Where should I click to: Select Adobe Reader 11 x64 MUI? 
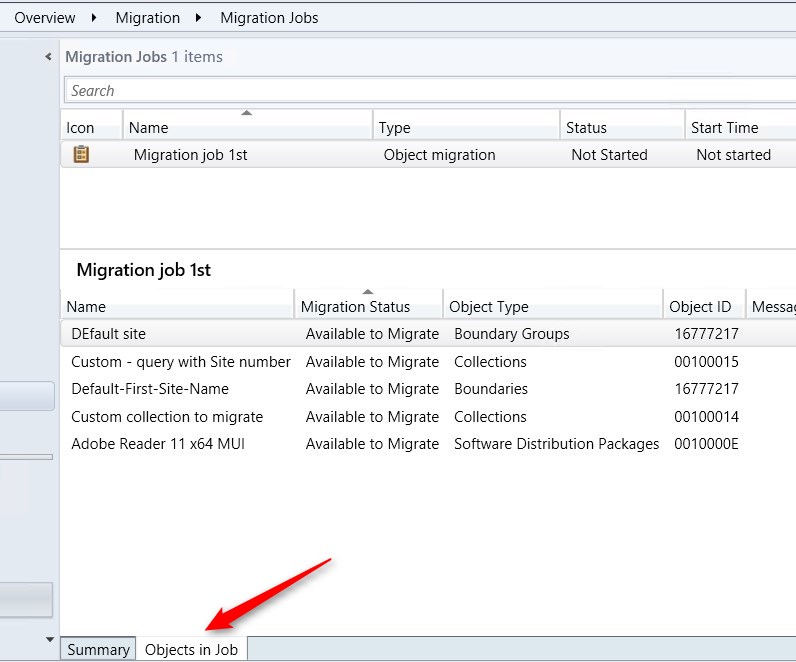(158, 444)
